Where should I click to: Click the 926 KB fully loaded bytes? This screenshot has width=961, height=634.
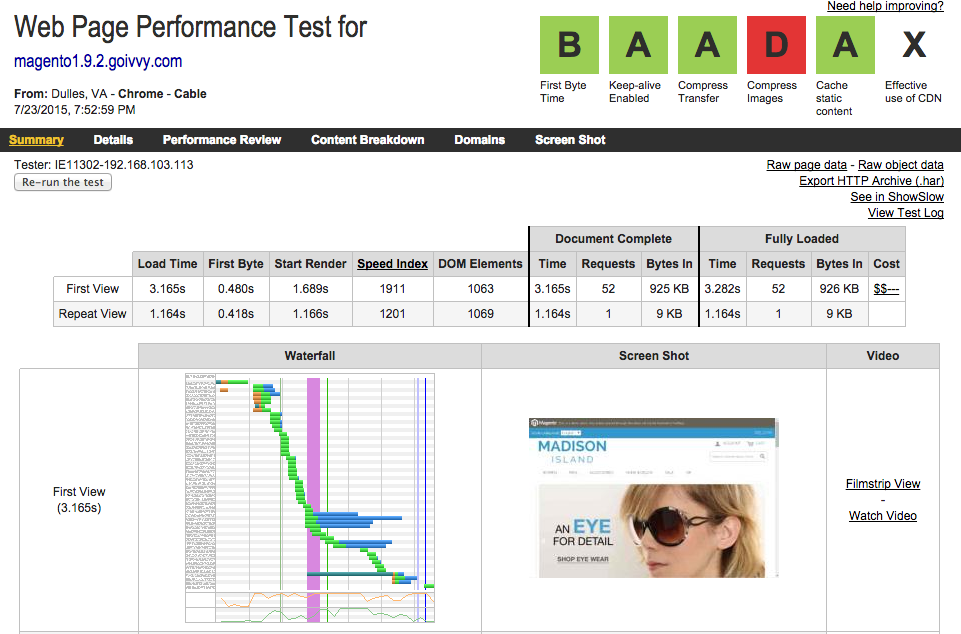[x=839, y=289]
